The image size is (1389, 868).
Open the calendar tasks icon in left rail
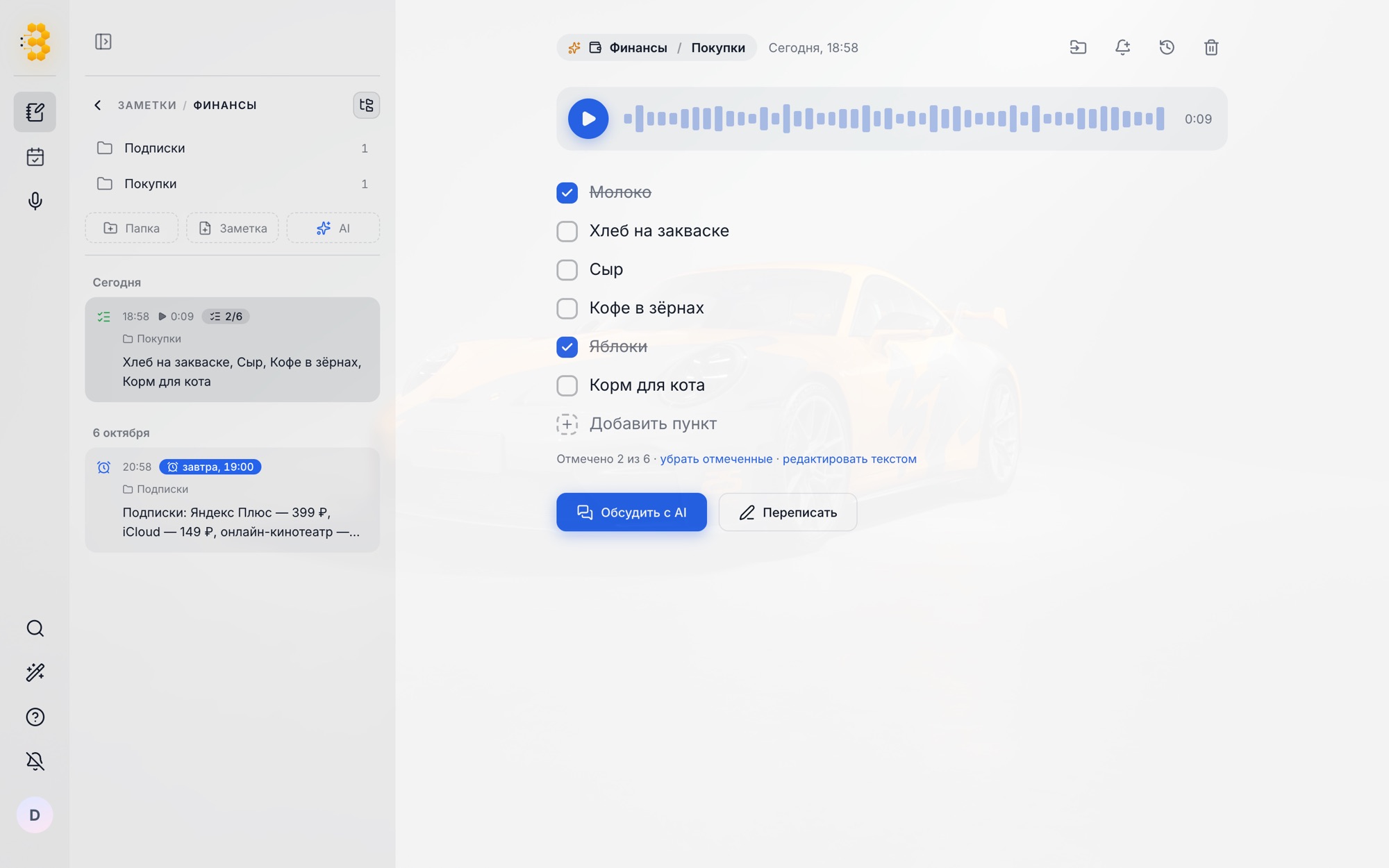(x=35, y=157)
